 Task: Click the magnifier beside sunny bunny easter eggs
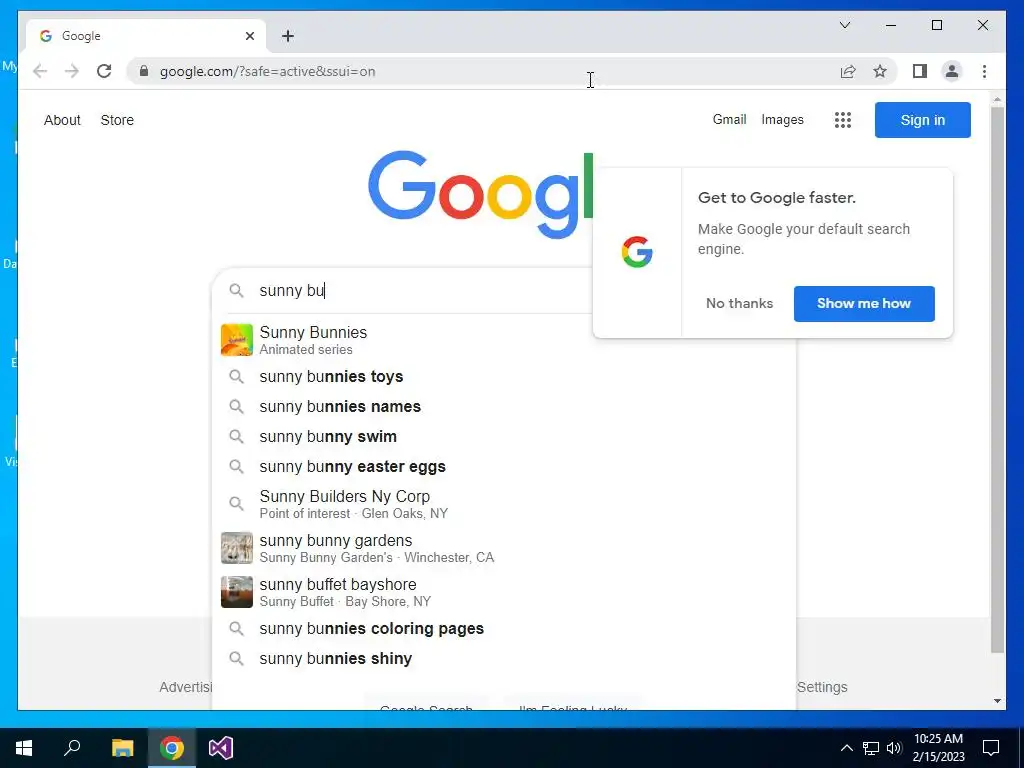click(236, 467)
